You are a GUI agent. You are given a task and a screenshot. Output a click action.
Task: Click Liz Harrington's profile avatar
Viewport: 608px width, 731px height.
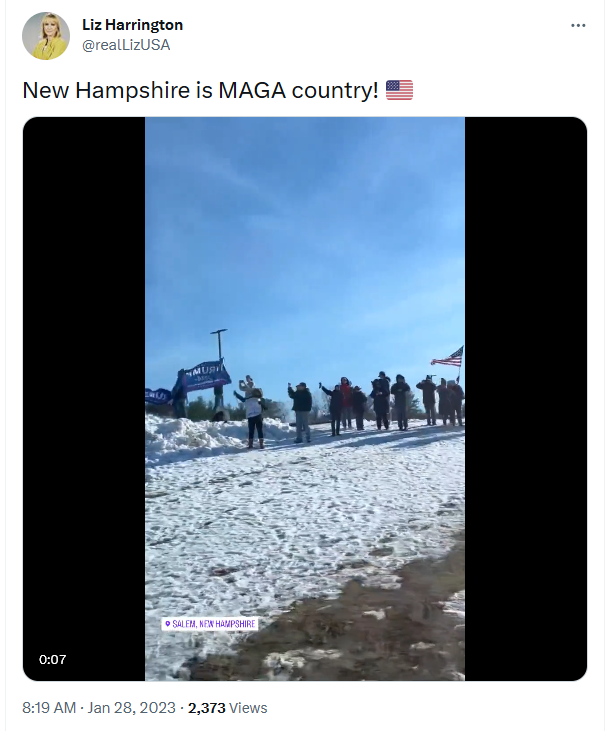[46, 36]
